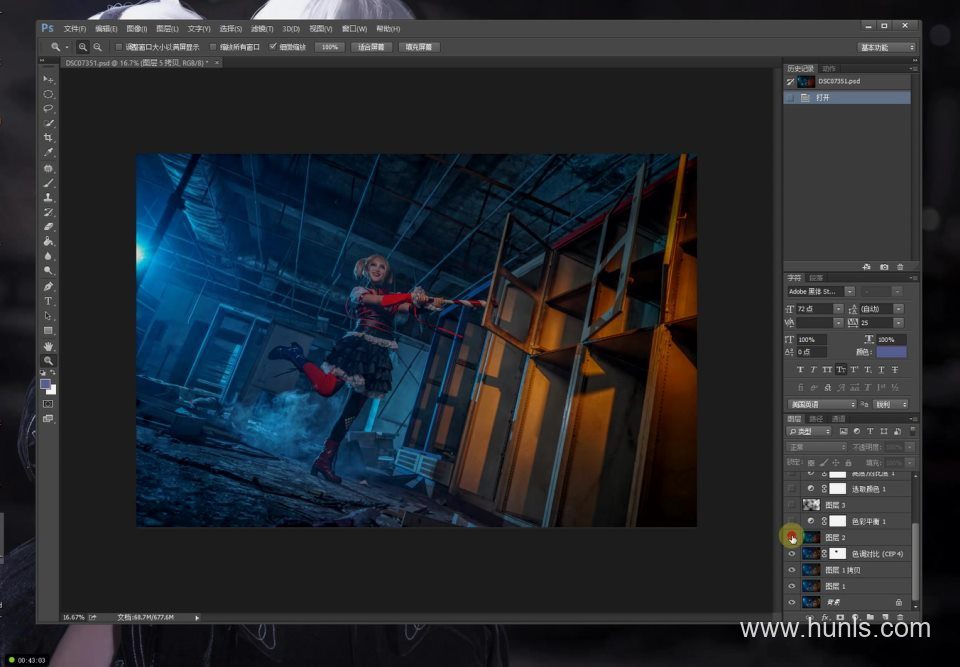Open the Adobe 黑体 font family dropdown
This screenshot has width=960, height=667.
click(849, 292)
